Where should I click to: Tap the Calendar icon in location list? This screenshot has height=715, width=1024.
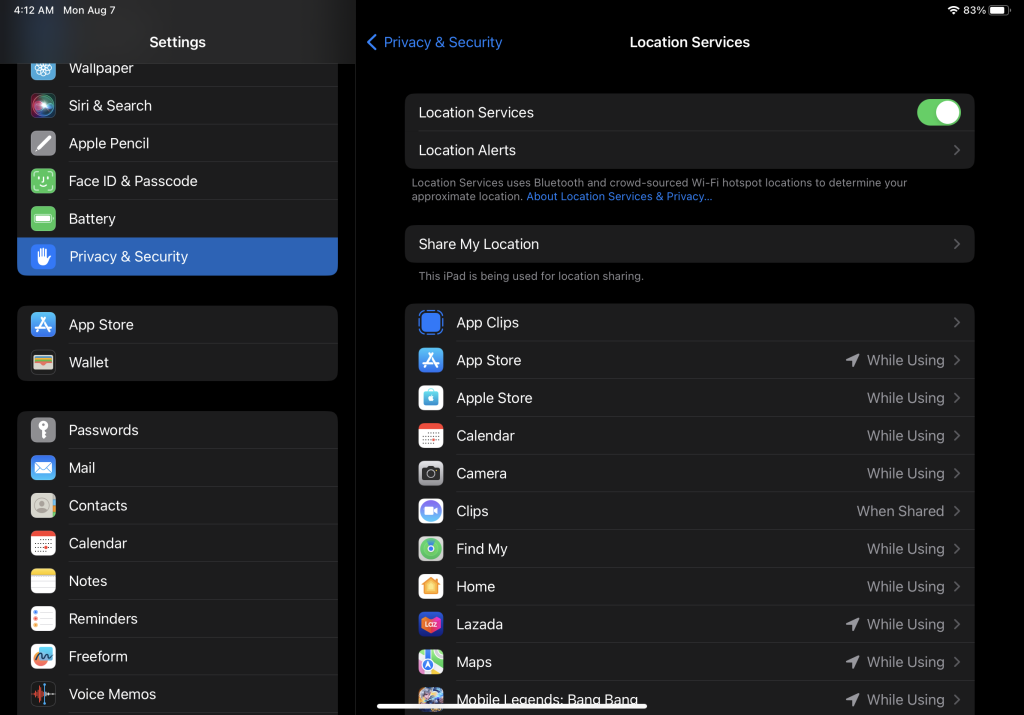(431, 436)
